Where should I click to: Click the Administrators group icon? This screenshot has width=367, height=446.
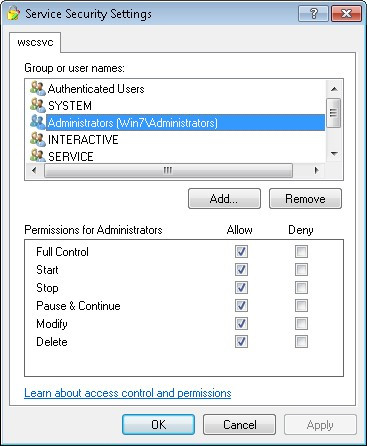(x=37, y=122)
